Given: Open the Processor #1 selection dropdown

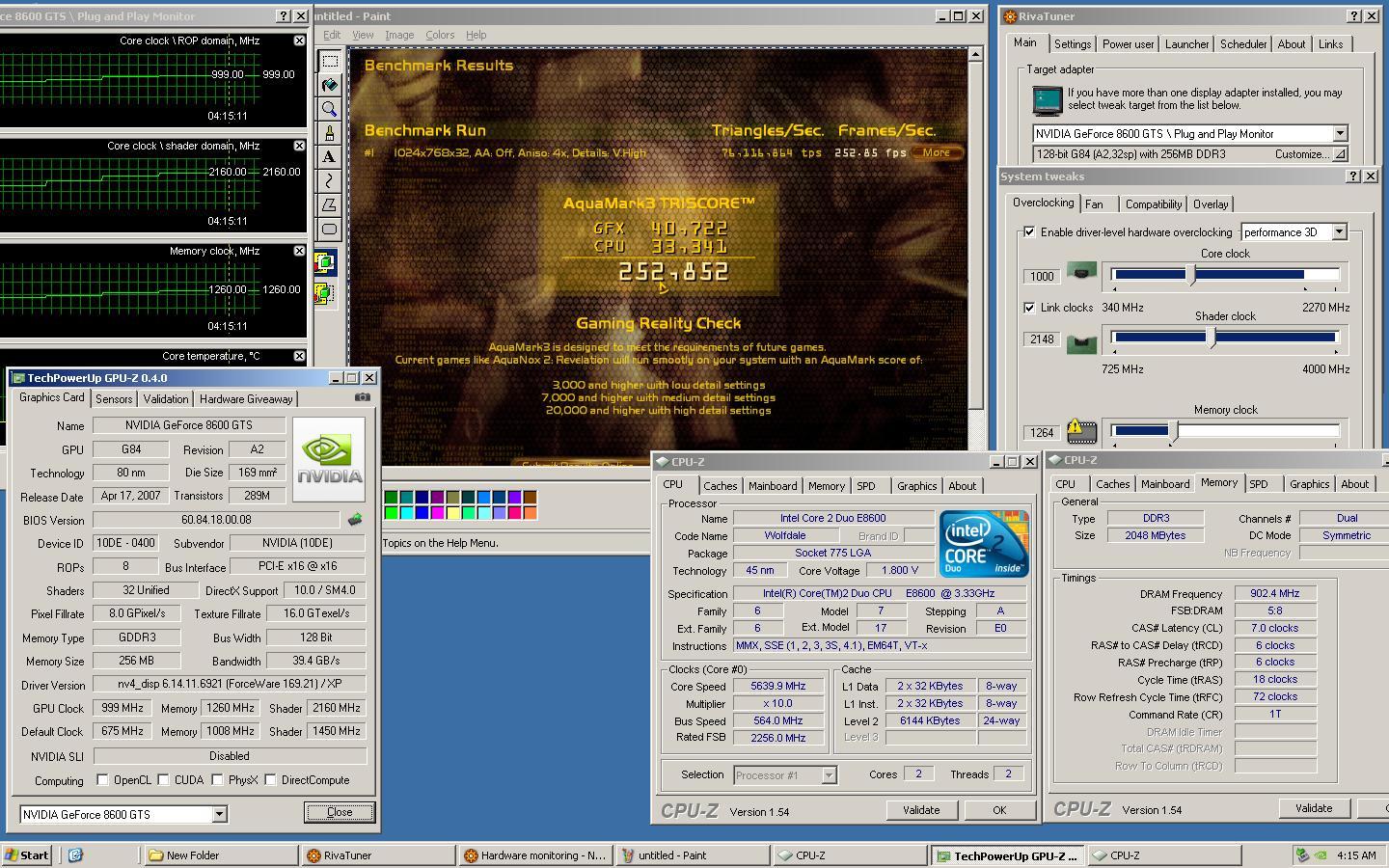Looking at the screenshot, I should coord(828,774).
